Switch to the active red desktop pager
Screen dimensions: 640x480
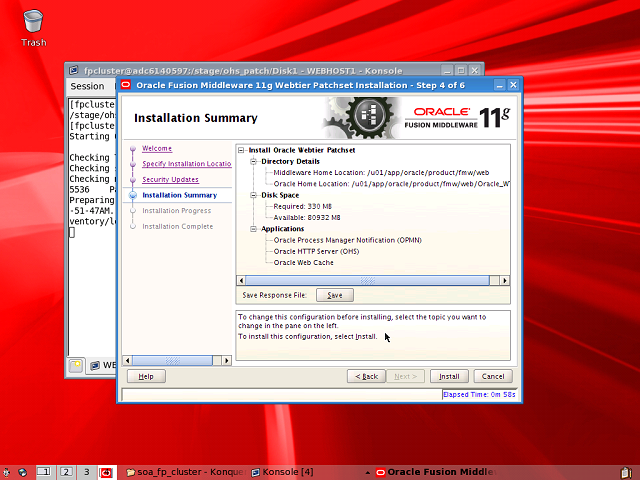click(107, 472)
